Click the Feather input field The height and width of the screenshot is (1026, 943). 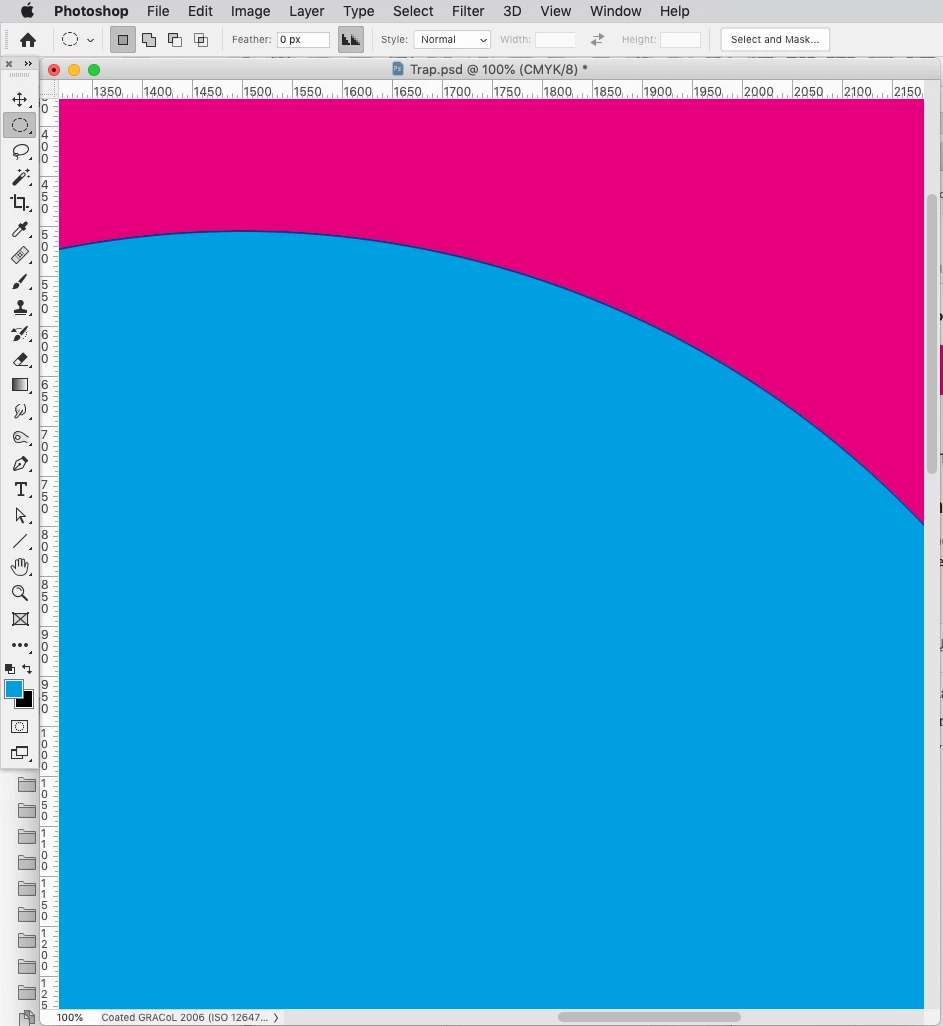[x=303, y=39]
